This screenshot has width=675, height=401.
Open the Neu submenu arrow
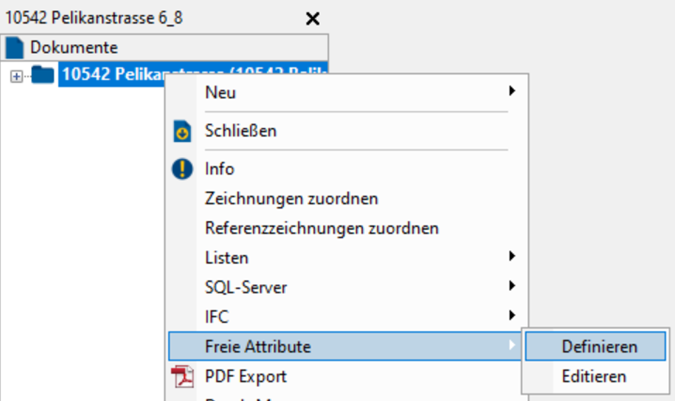pyautogui.click(x=512, y=92)
